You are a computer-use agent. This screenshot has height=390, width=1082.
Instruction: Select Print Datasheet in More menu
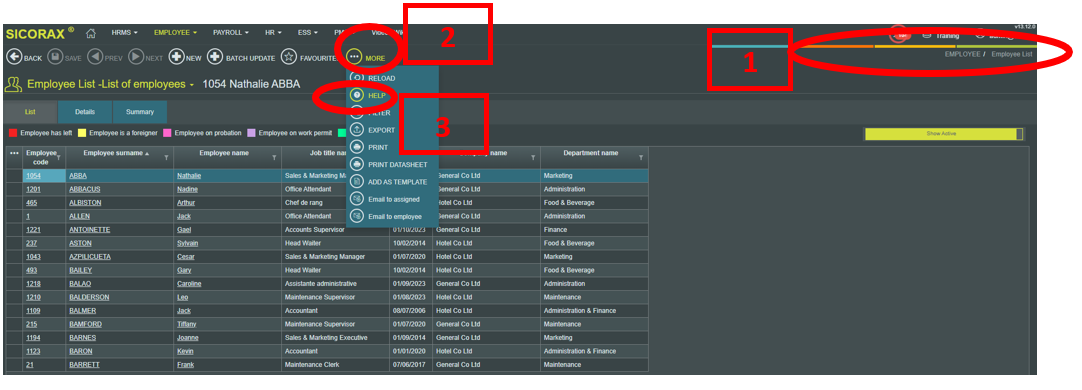click(x=397, y=164)
